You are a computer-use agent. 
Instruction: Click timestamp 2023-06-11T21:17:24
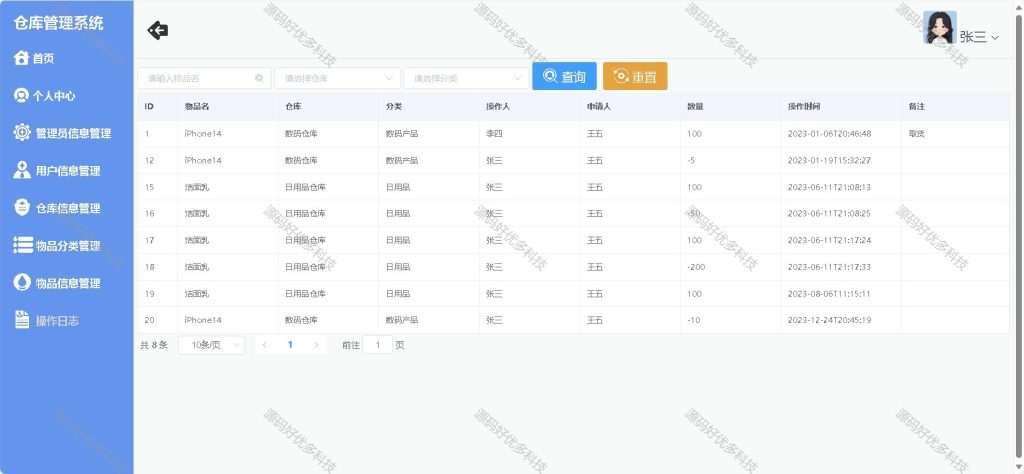click(829, 240)
